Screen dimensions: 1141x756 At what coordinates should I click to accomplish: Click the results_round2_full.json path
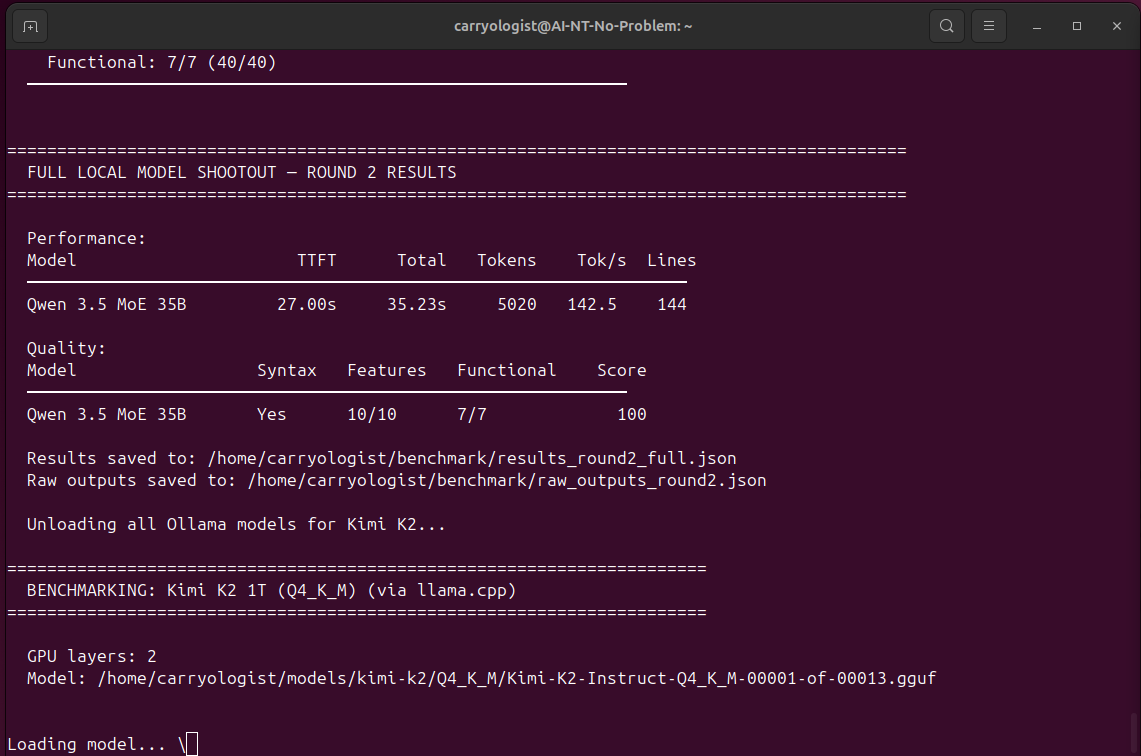(x=472, y=458)
